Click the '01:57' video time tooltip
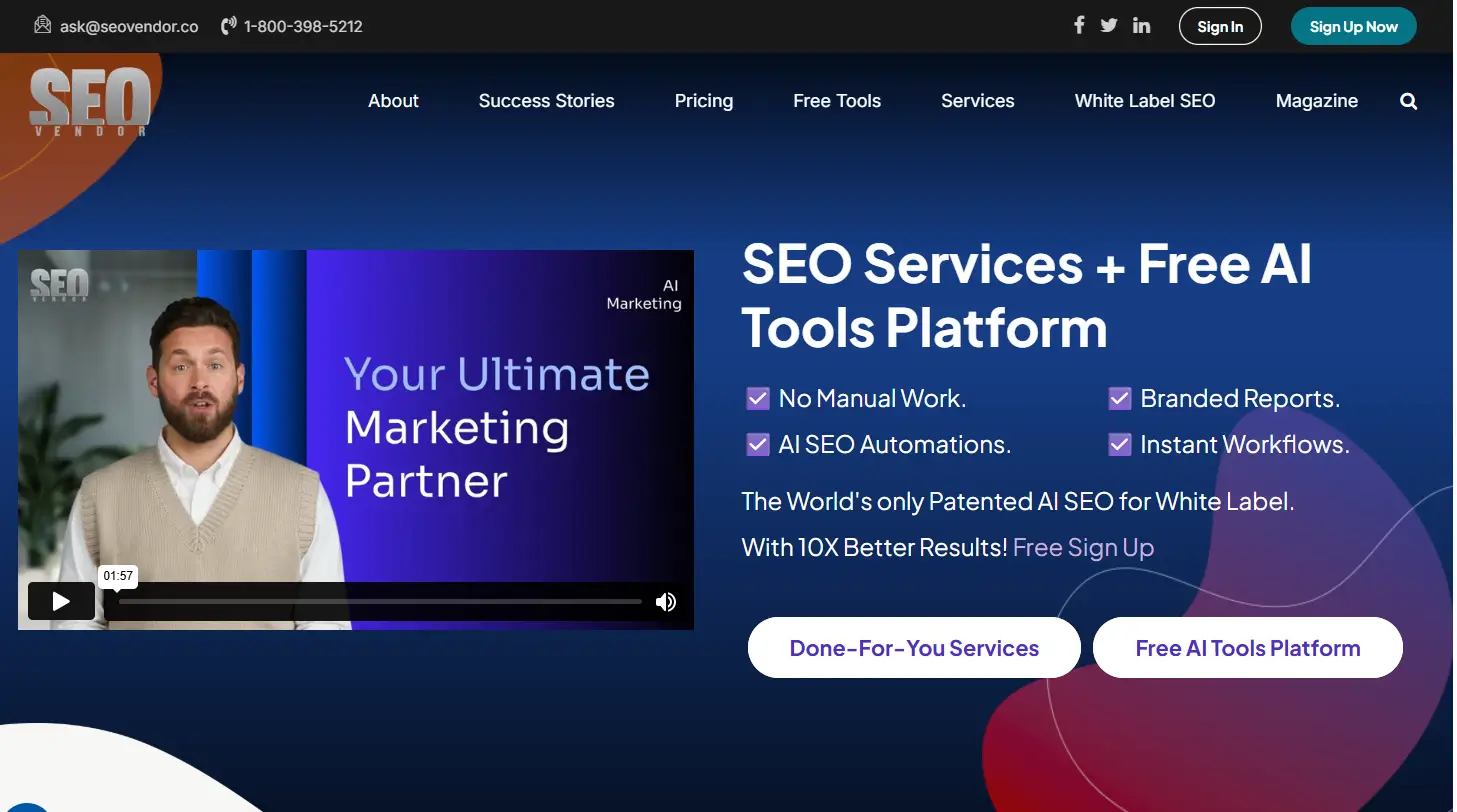Image resolution: width=1457 pixels, height=812 pixels. (x=118, y=576)
